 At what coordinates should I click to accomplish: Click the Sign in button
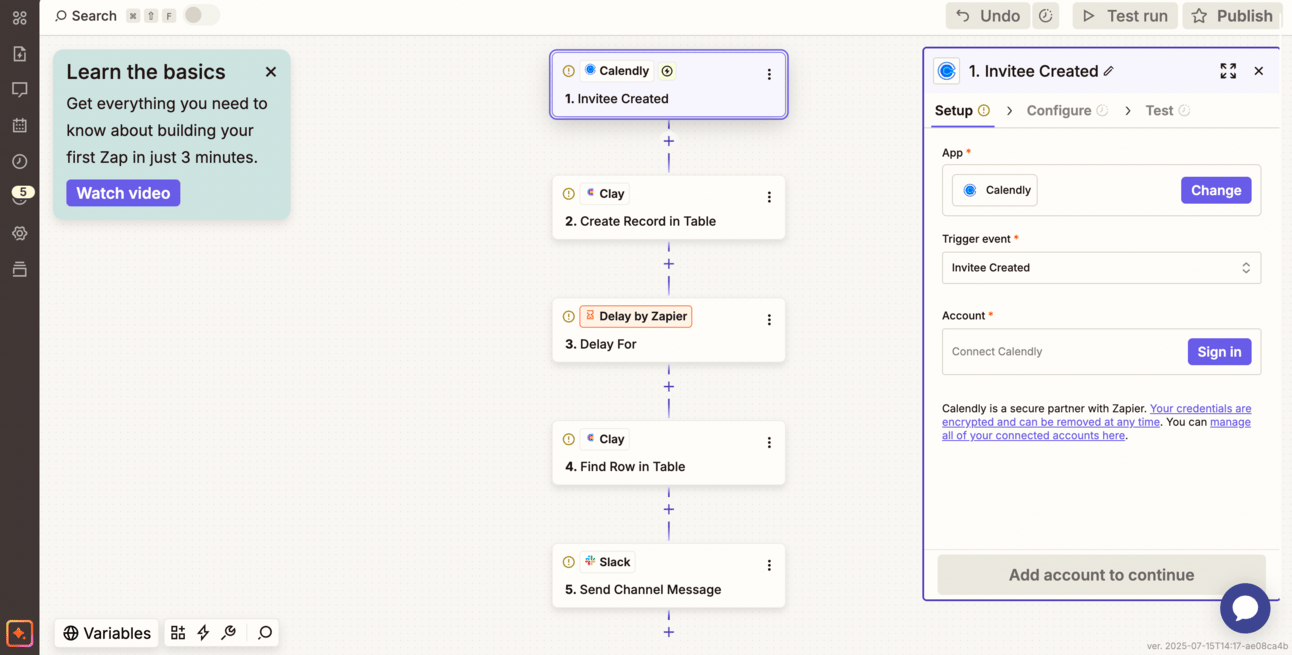(x=1219, y=352)
